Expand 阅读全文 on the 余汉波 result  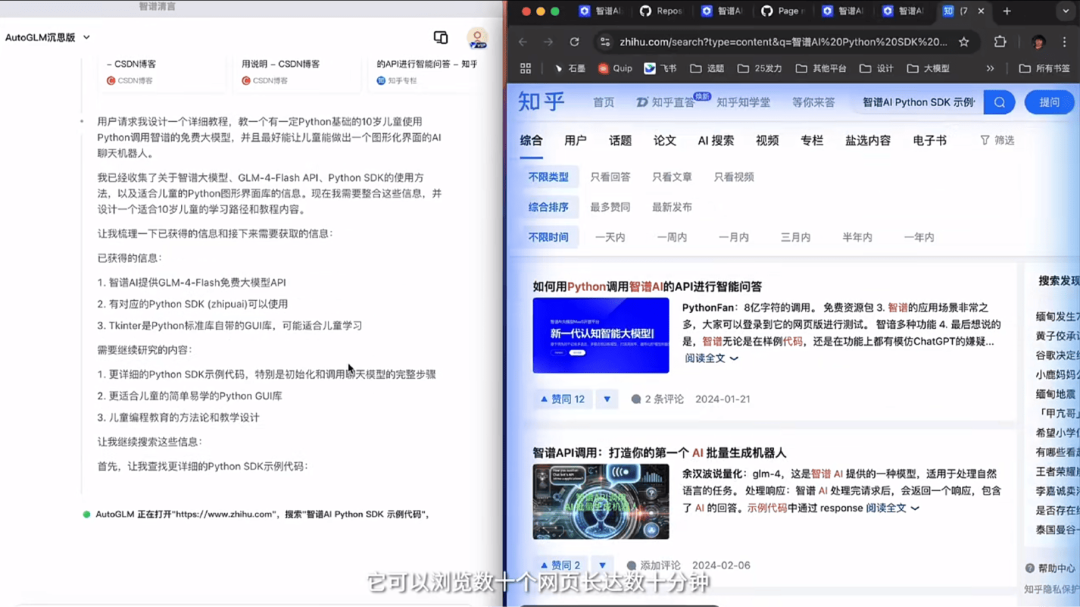click(x=893, y=508)
